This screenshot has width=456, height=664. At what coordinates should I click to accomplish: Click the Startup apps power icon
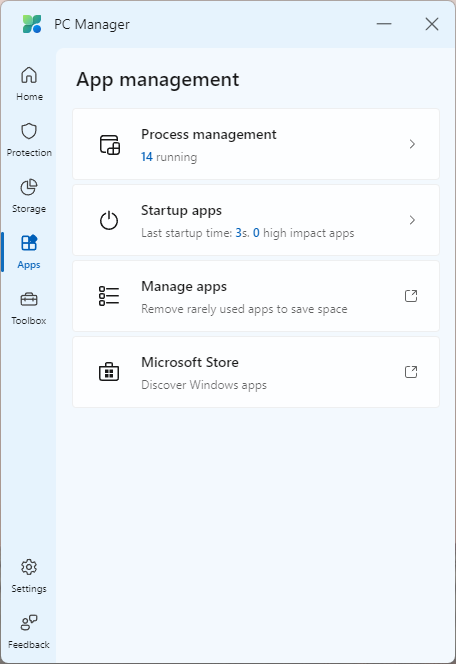(109, 220)
